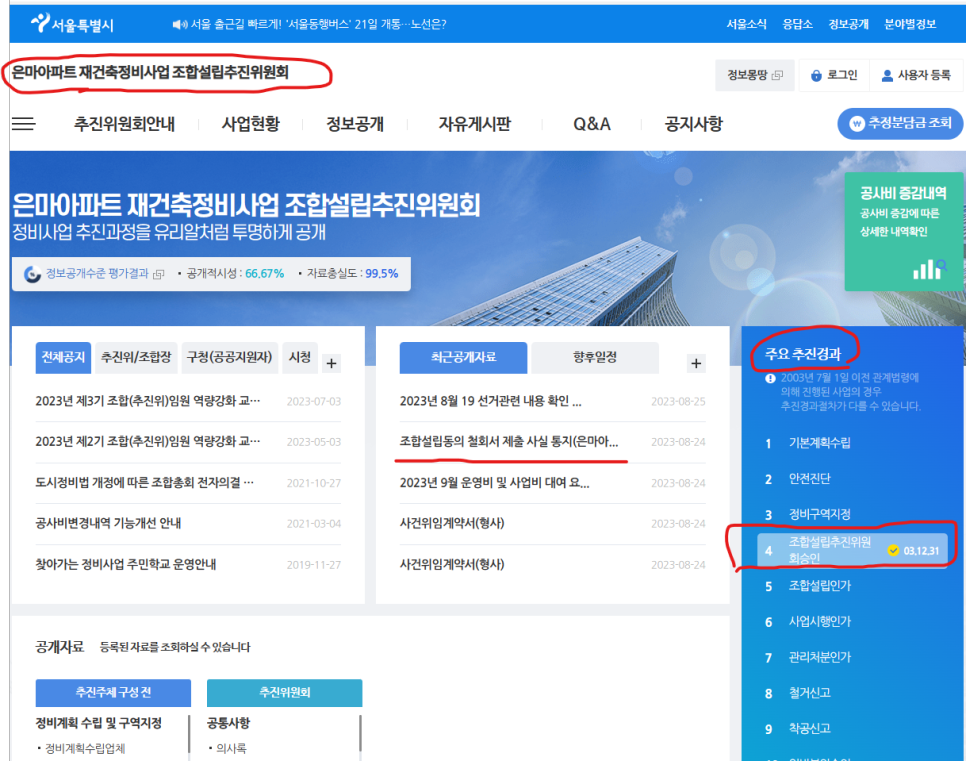Click the 로그인 button
Screen dimensions: 966x761
coord(834,75)
